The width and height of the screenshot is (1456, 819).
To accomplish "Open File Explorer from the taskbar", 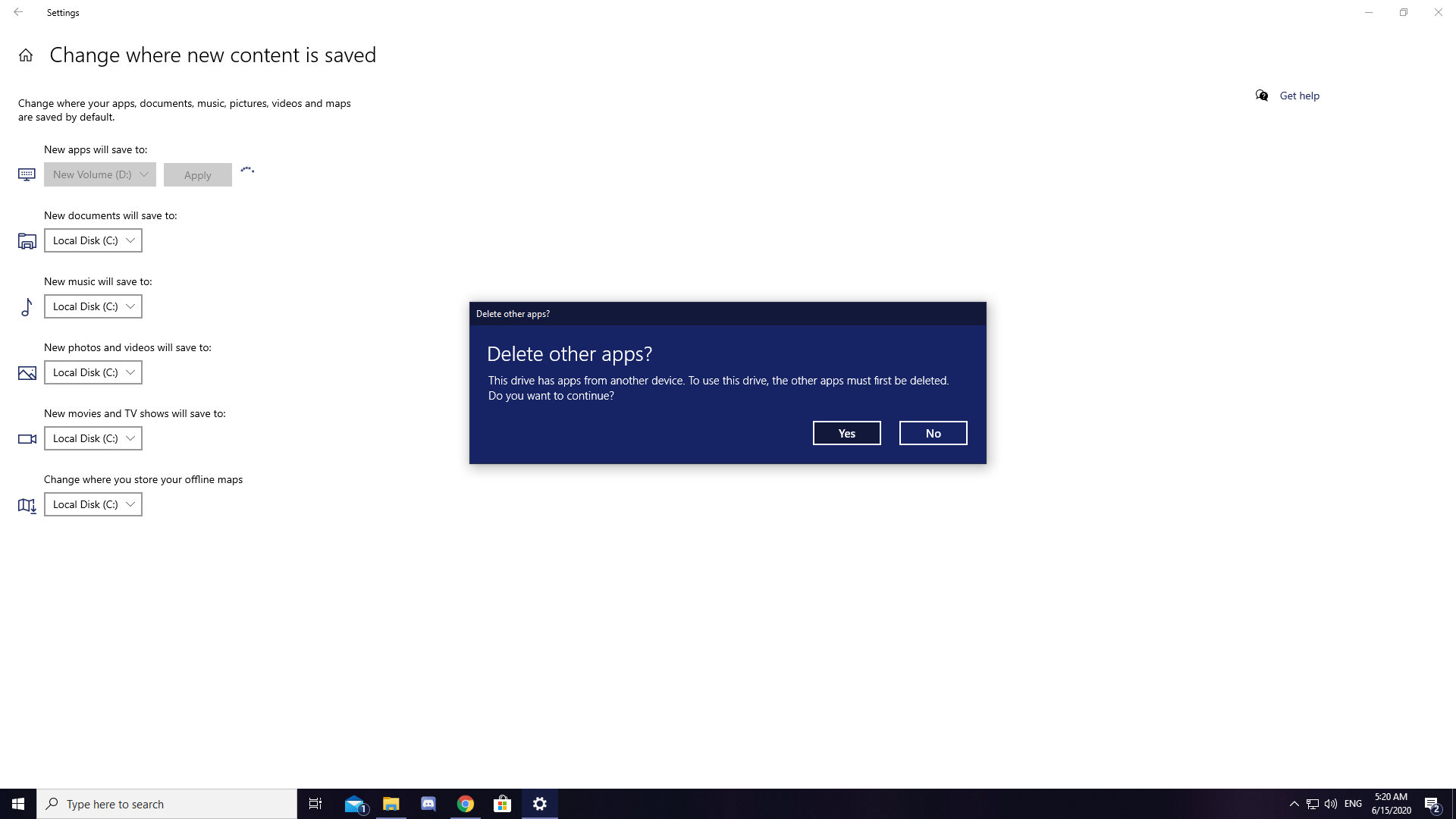I will 391,804.
